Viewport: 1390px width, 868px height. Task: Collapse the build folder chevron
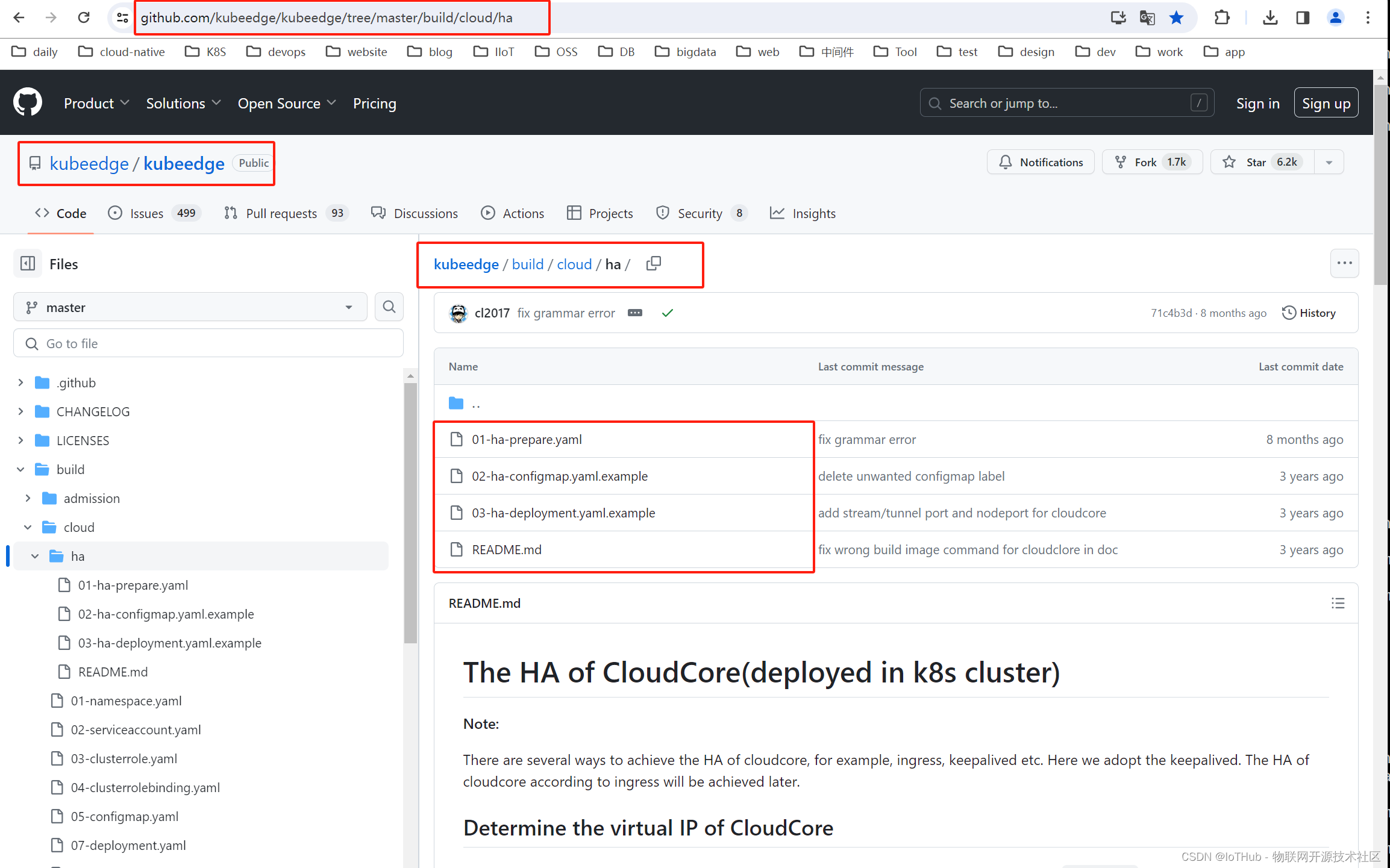20,469
